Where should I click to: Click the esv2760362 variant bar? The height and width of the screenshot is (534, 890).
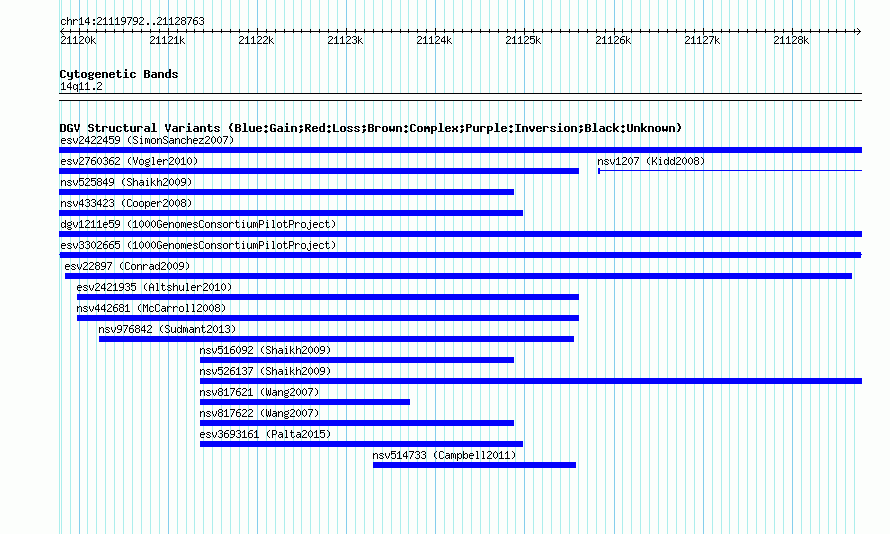point(319,171)
